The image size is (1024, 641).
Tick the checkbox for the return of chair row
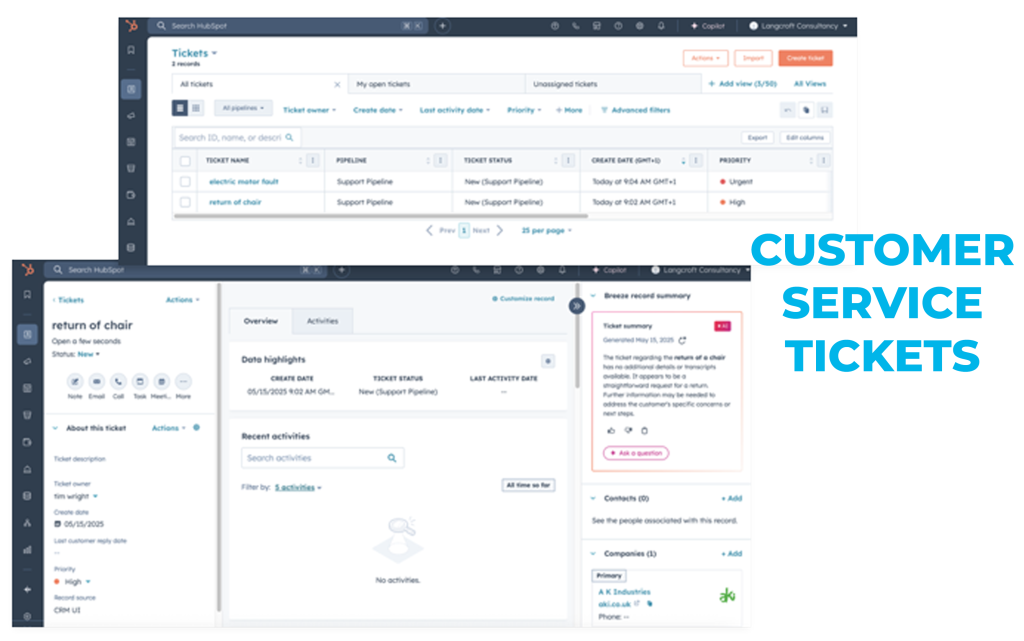pyautogui.click(x=185, y=202)
